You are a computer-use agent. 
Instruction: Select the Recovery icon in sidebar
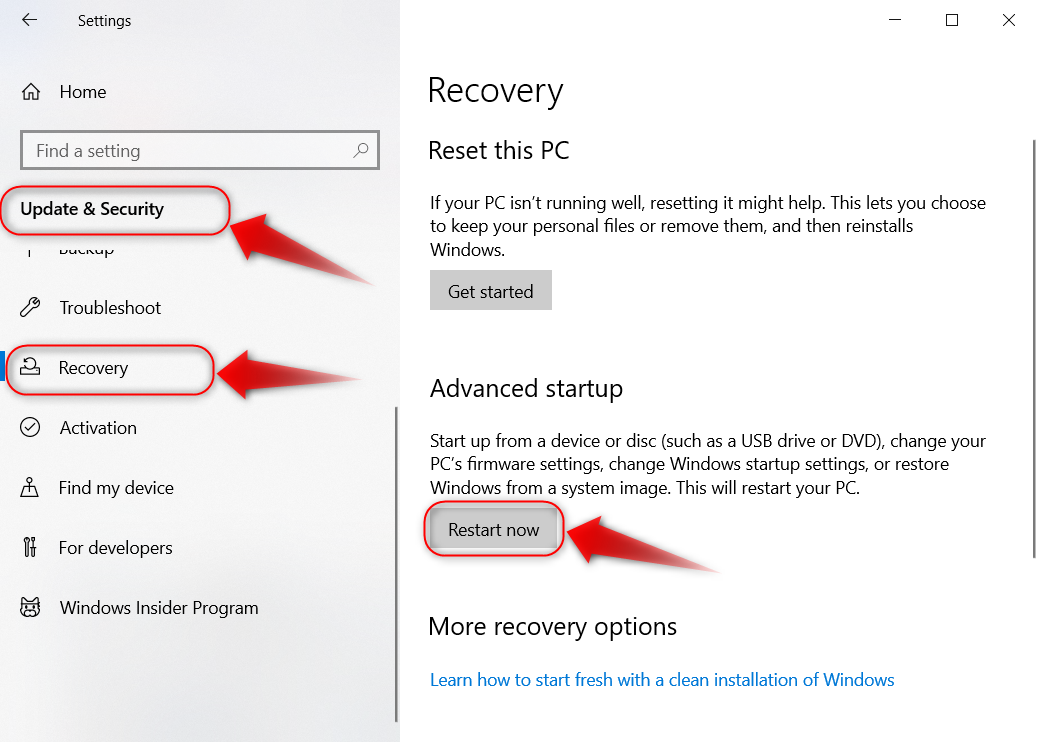30,367
